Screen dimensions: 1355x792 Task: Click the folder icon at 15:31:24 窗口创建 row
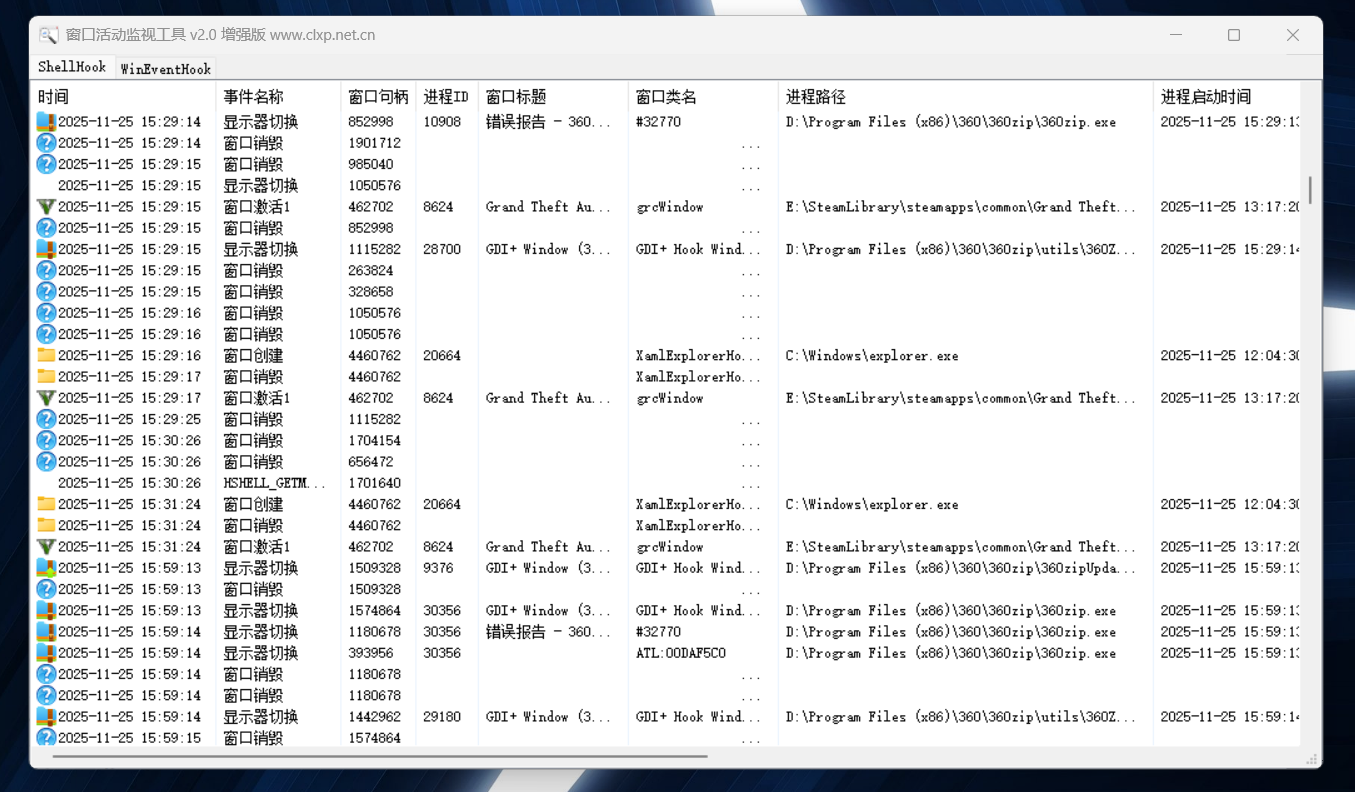point(46,505)
